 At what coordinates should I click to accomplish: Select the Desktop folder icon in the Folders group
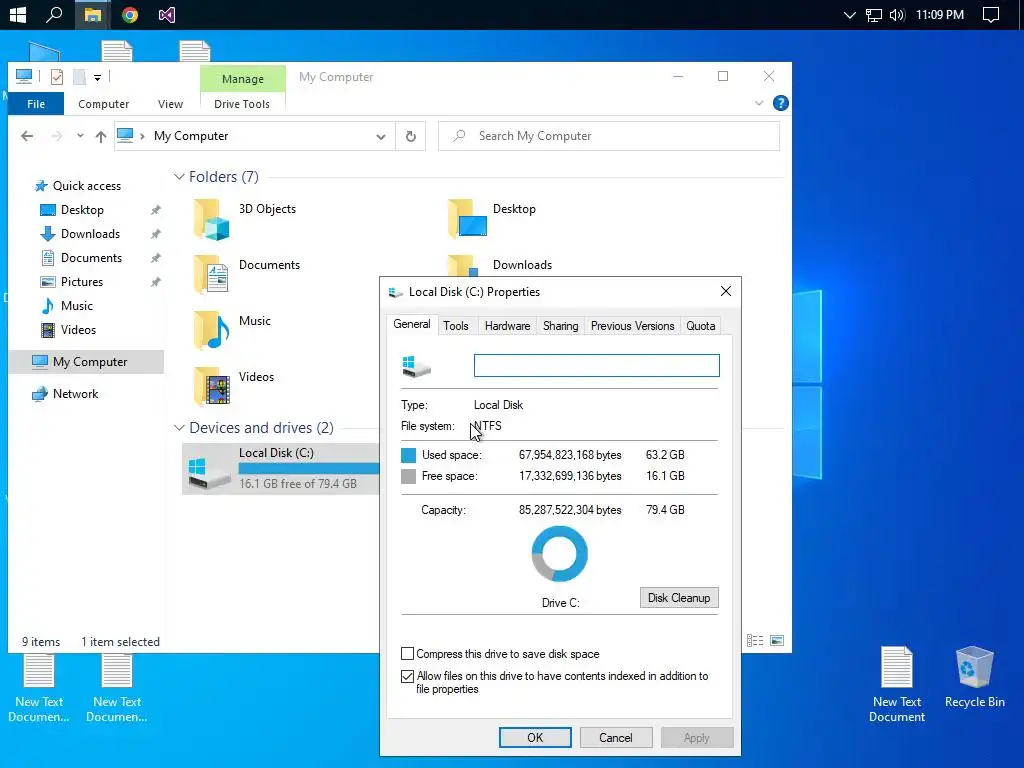coord(467,219)
